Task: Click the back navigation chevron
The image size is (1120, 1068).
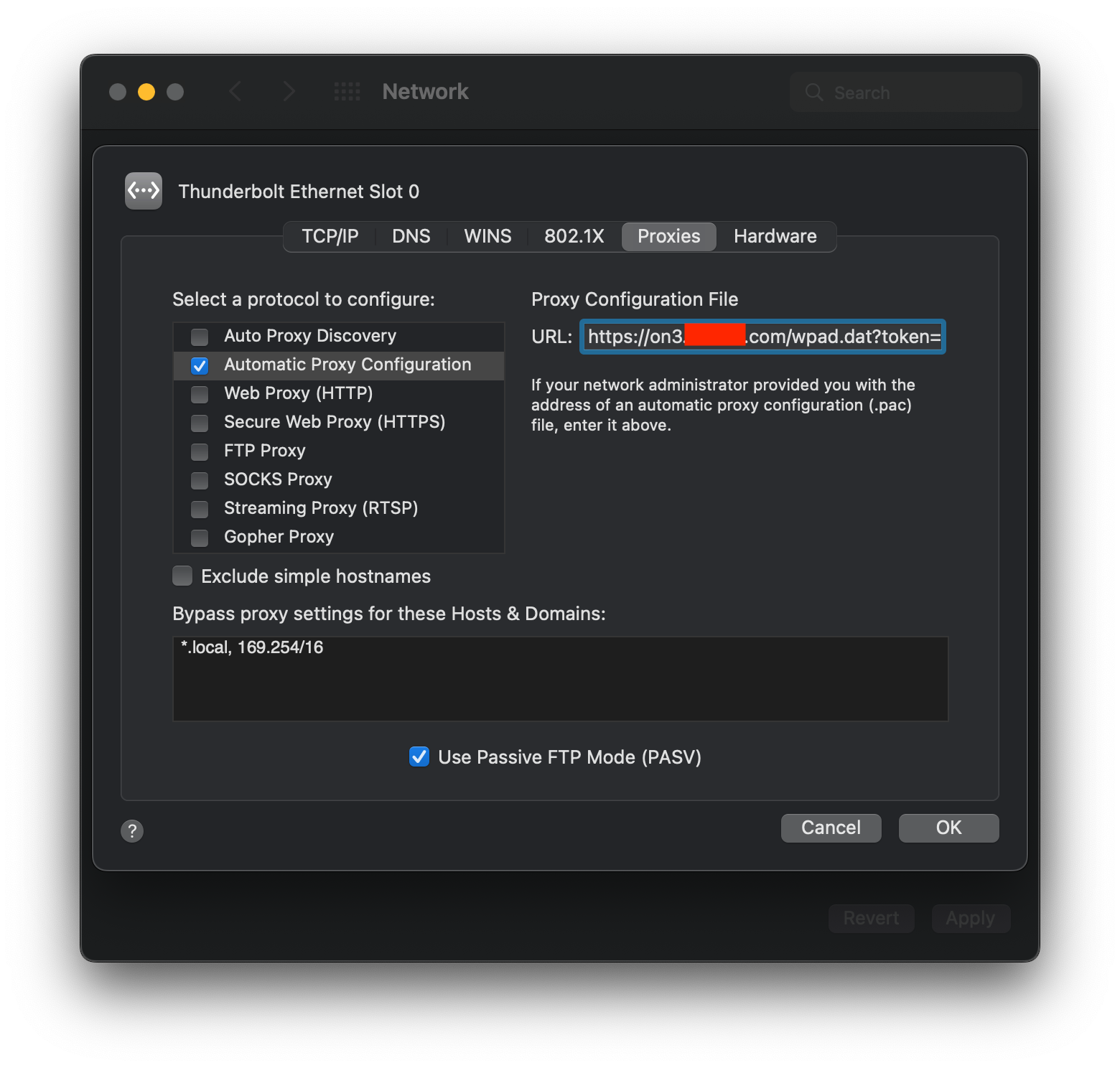Action: [235, 91]
